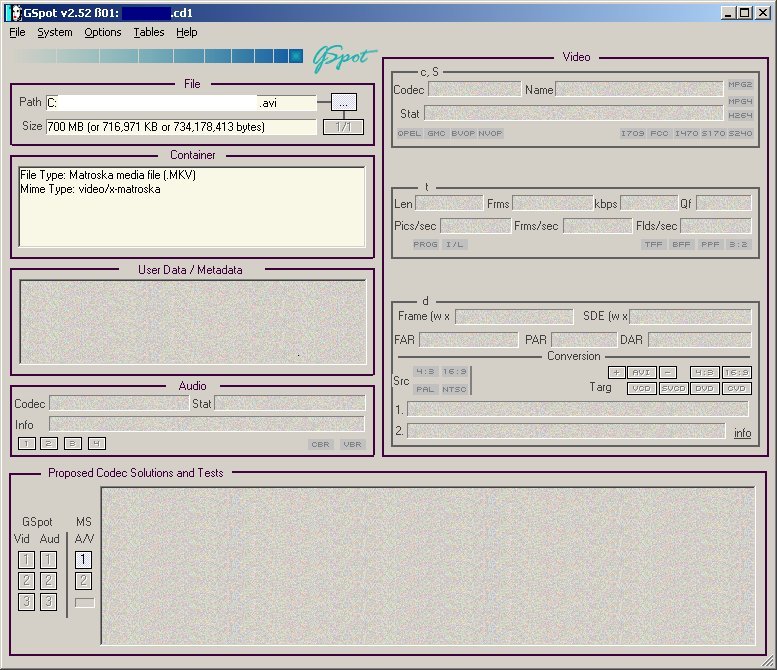Screen dimensions: 777x670
Task: Click the S240 colorimetry indicator
Action: tap(740, 133)
